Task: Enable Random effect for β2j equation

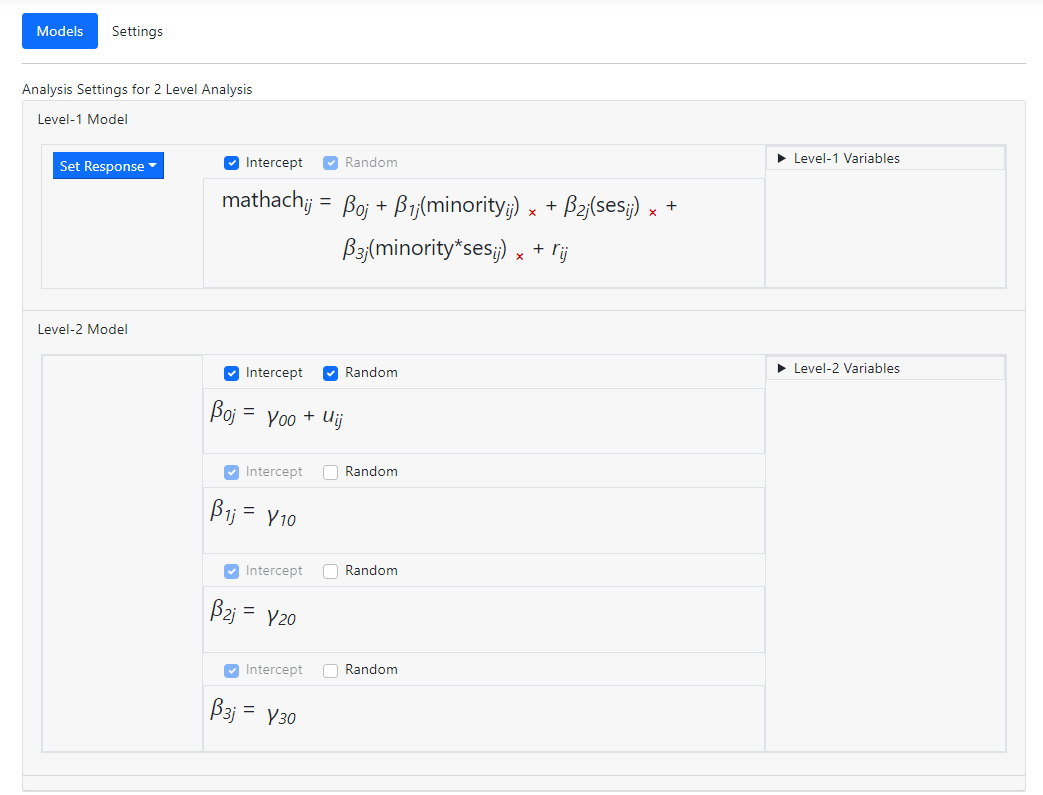Action: (331, 571)
